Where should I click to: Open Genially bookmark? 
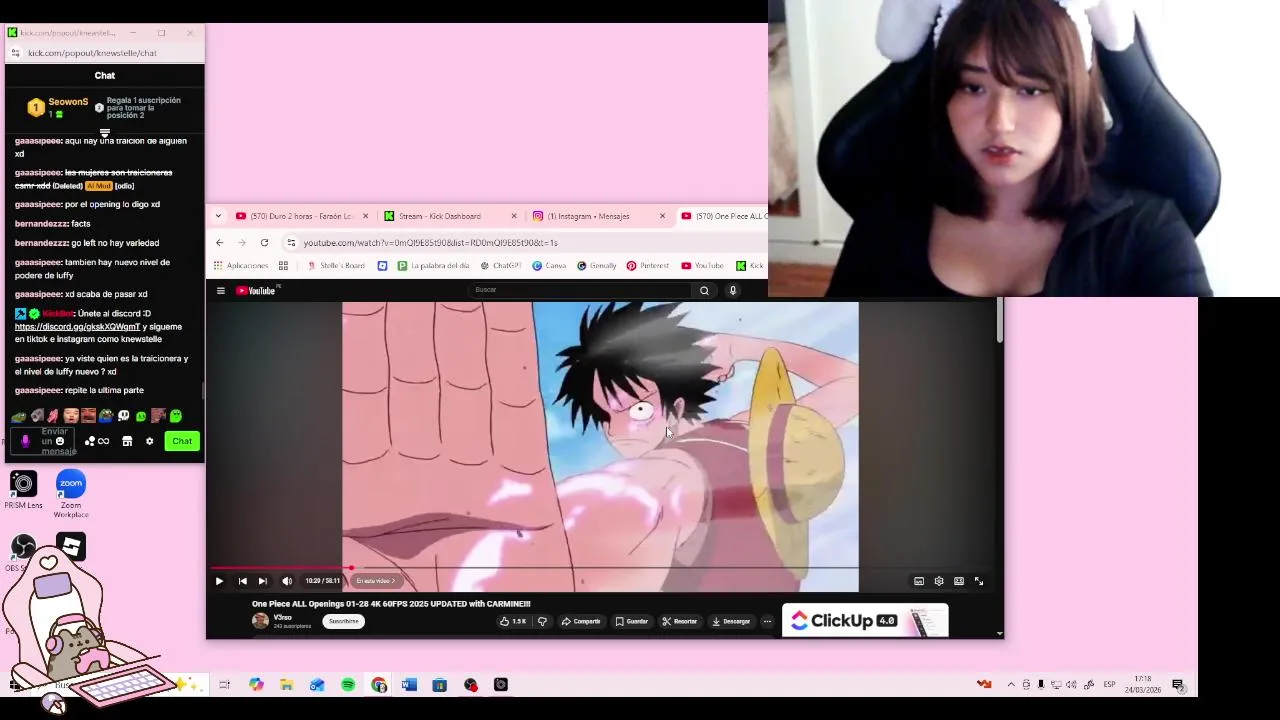[596, 266]
